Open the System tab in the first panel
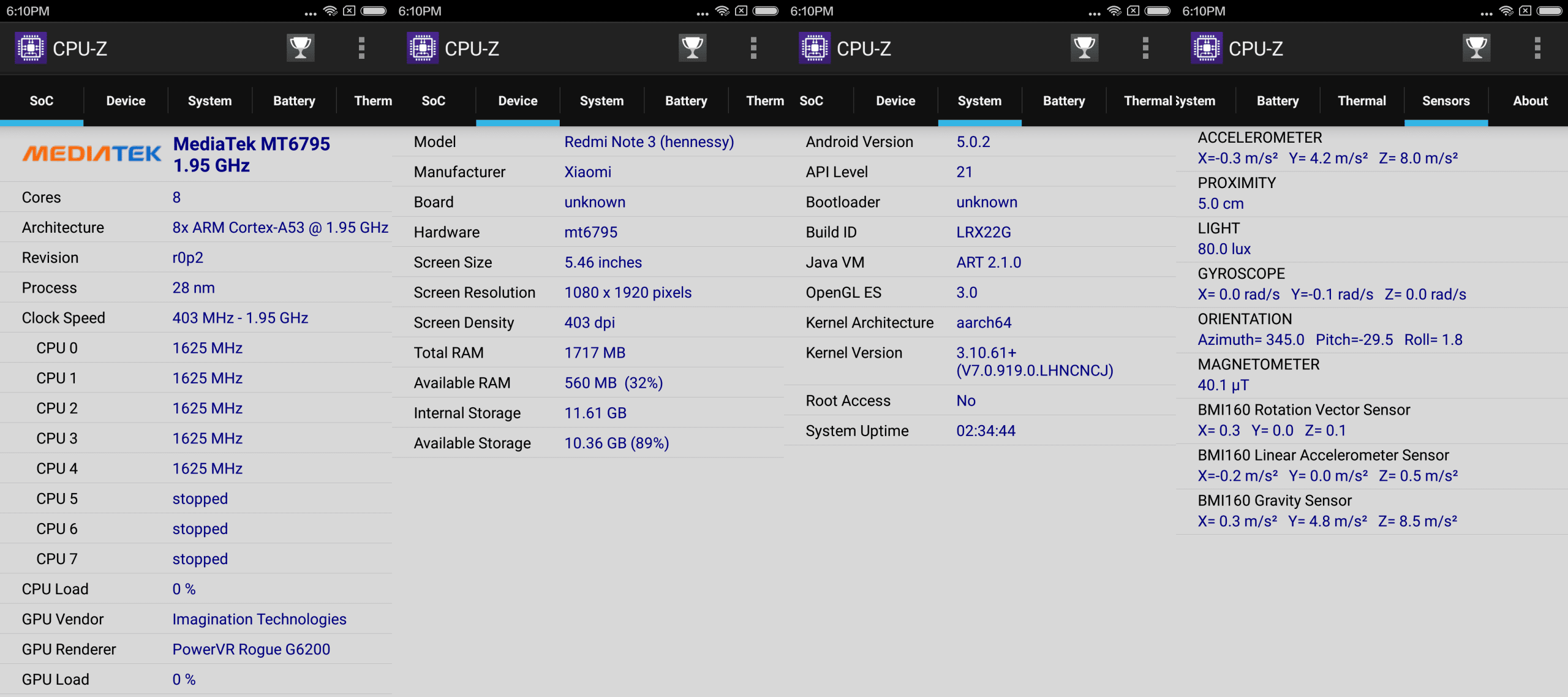This screenshot has width=1568, height=697. [x=210, y=101]
